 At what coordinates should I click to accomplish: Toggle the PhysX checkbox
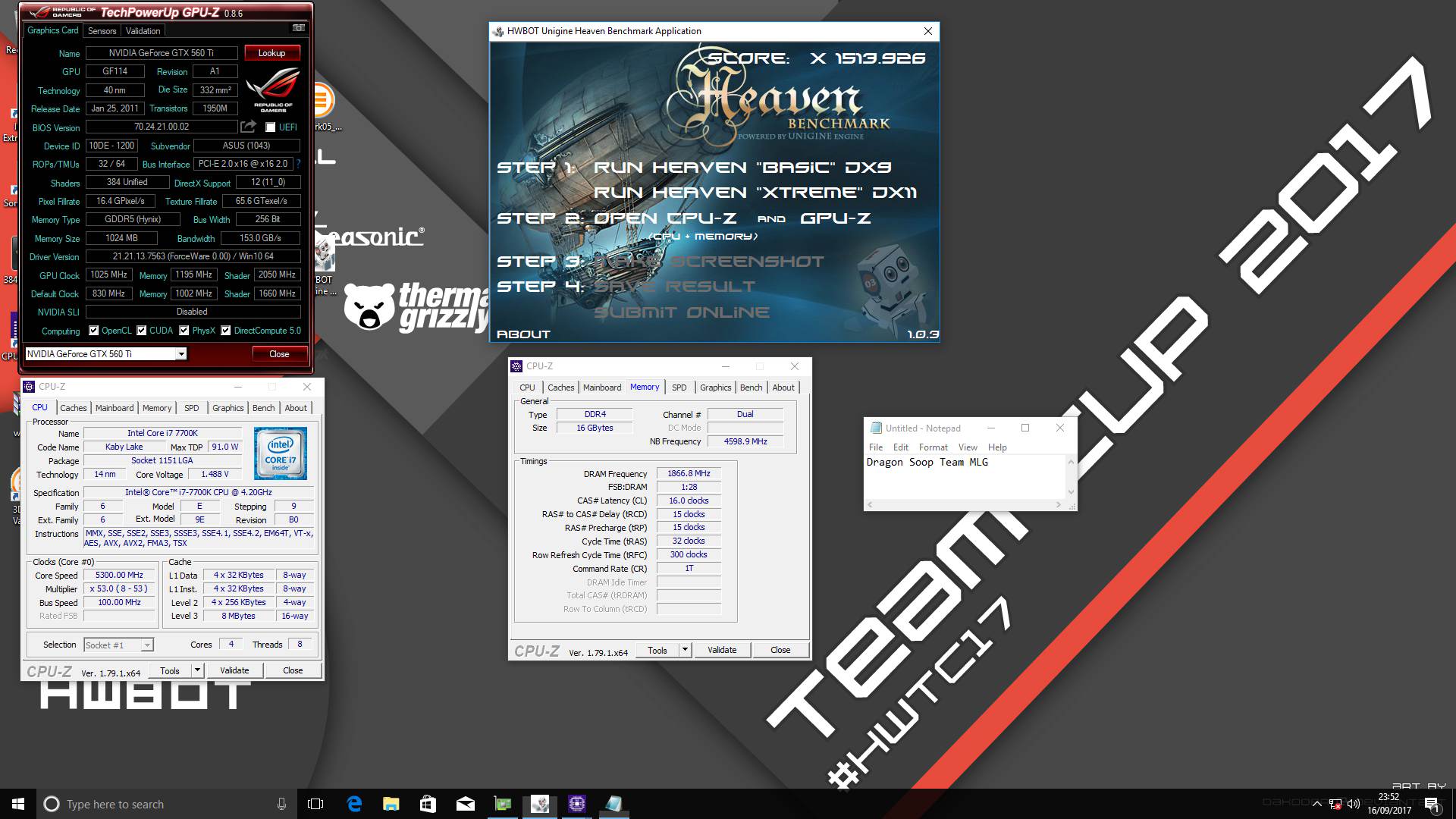click(184, 331)
